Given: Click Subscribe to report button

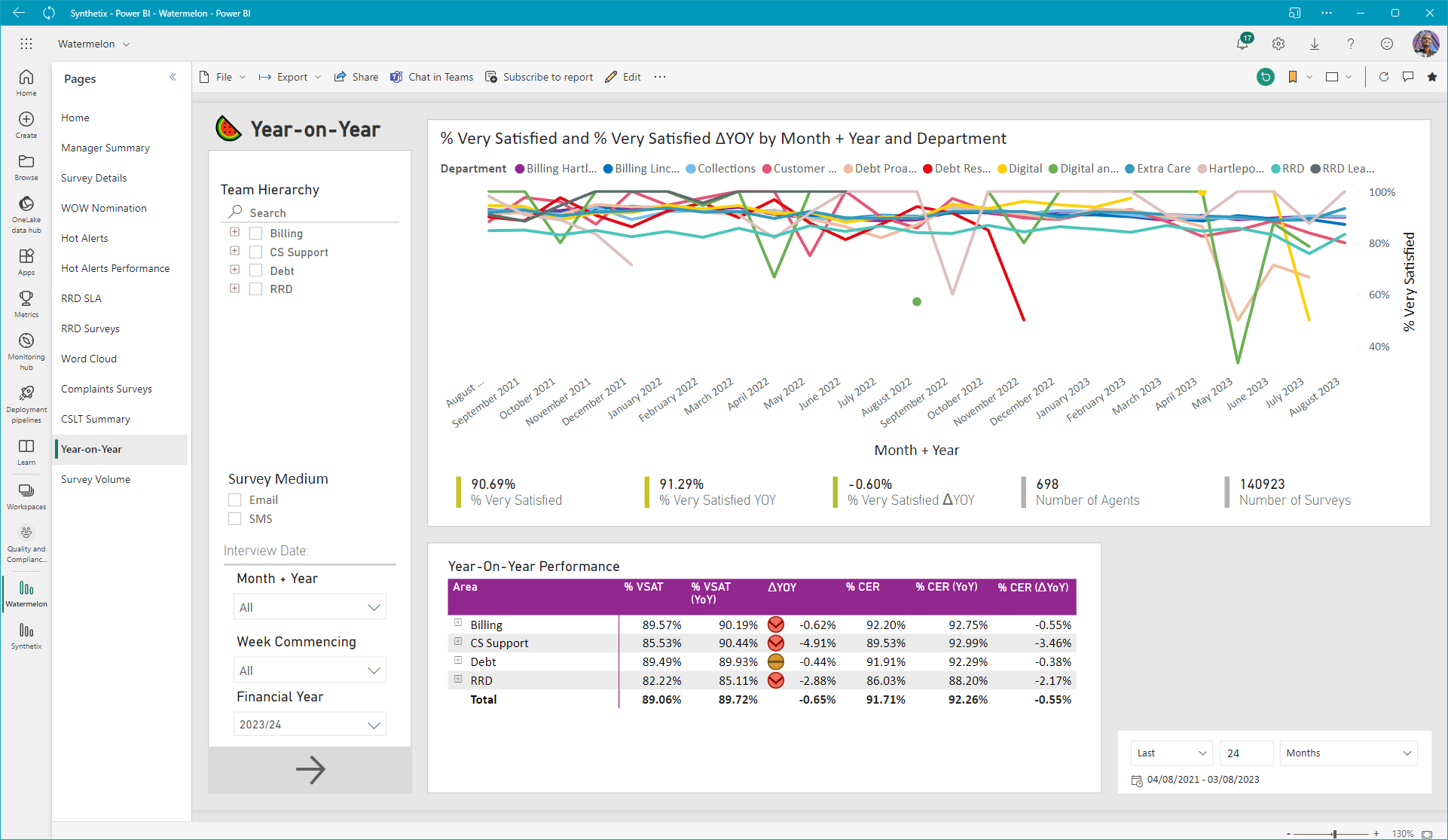Looking at the screenshot, I should pos(539,77).
